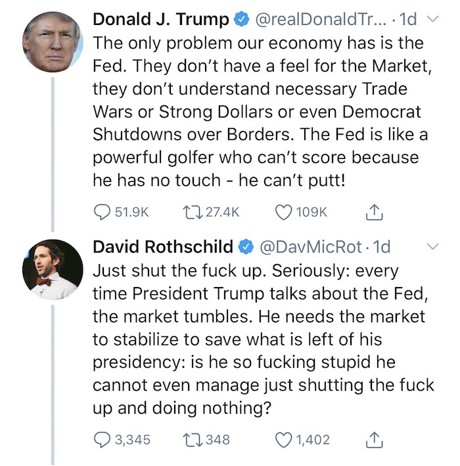This screenshot has height=466, width=460.
Task: Open dropdown chevron on Trump's tweet
Action: coord(432,19)
